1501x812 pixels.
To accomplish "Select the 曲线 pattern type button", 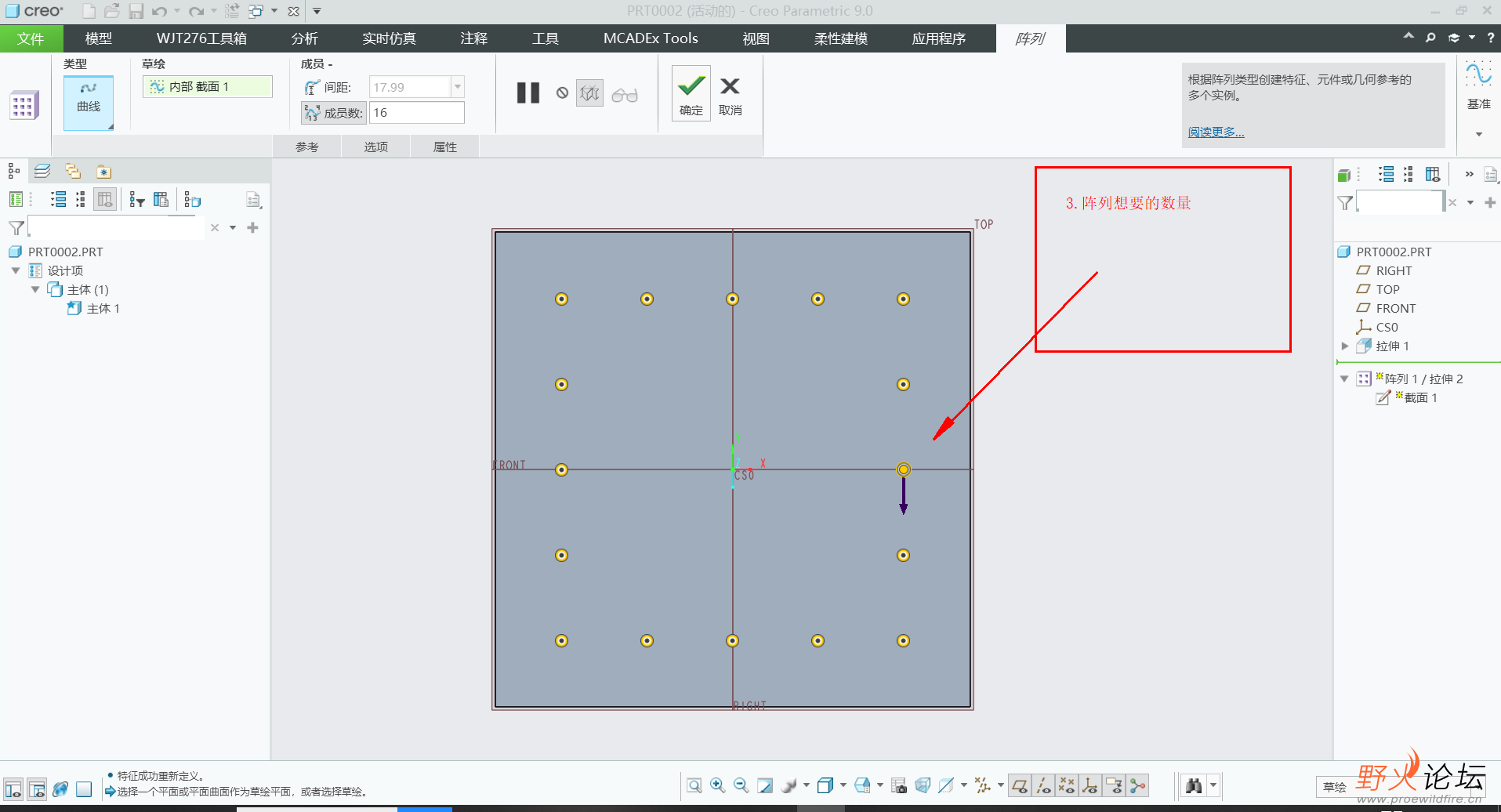I will click(x=89, y=101).
